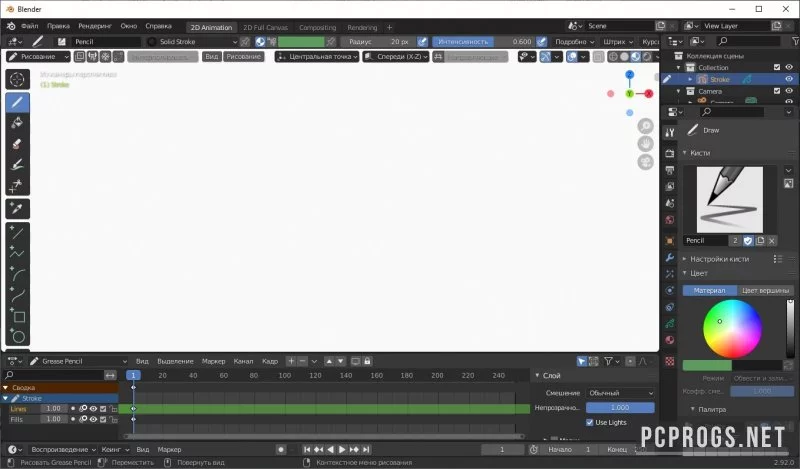Click the Цвет вершины color mode button

point(765,290)
